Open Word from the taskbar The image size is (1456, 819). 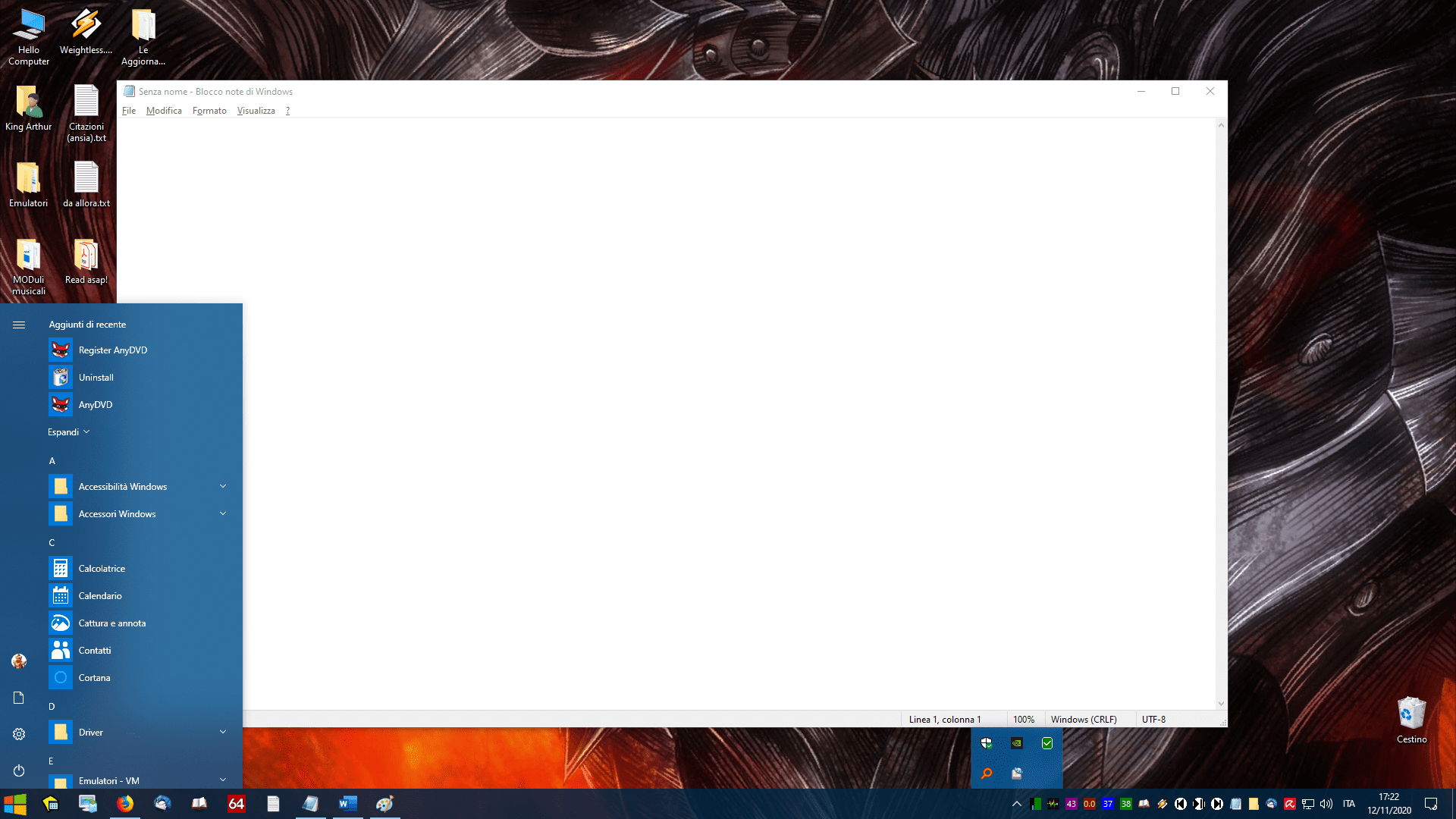pos(347,804)
